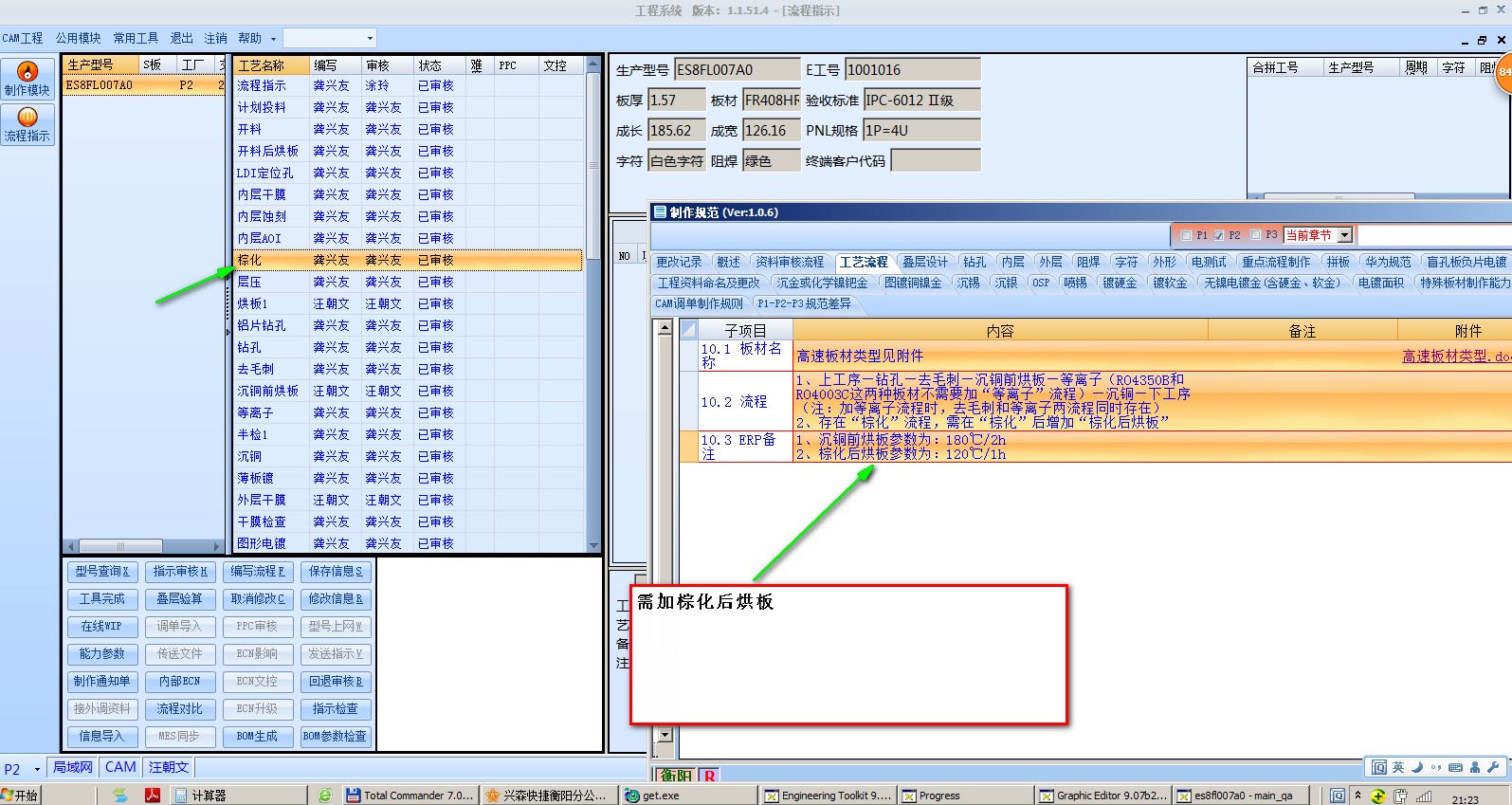
Task: Click the 注销 menu item
Action: 215,38
